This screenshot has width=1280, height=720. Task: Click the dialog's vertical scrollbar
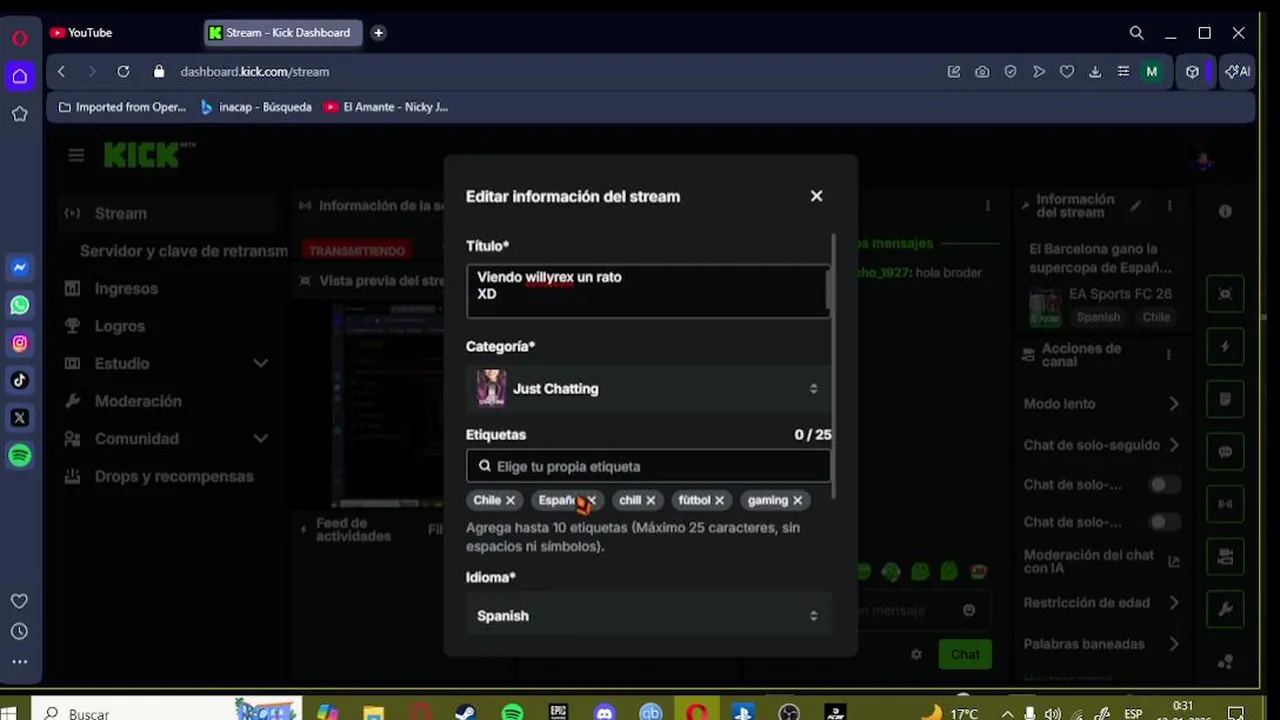pos(833,368)
